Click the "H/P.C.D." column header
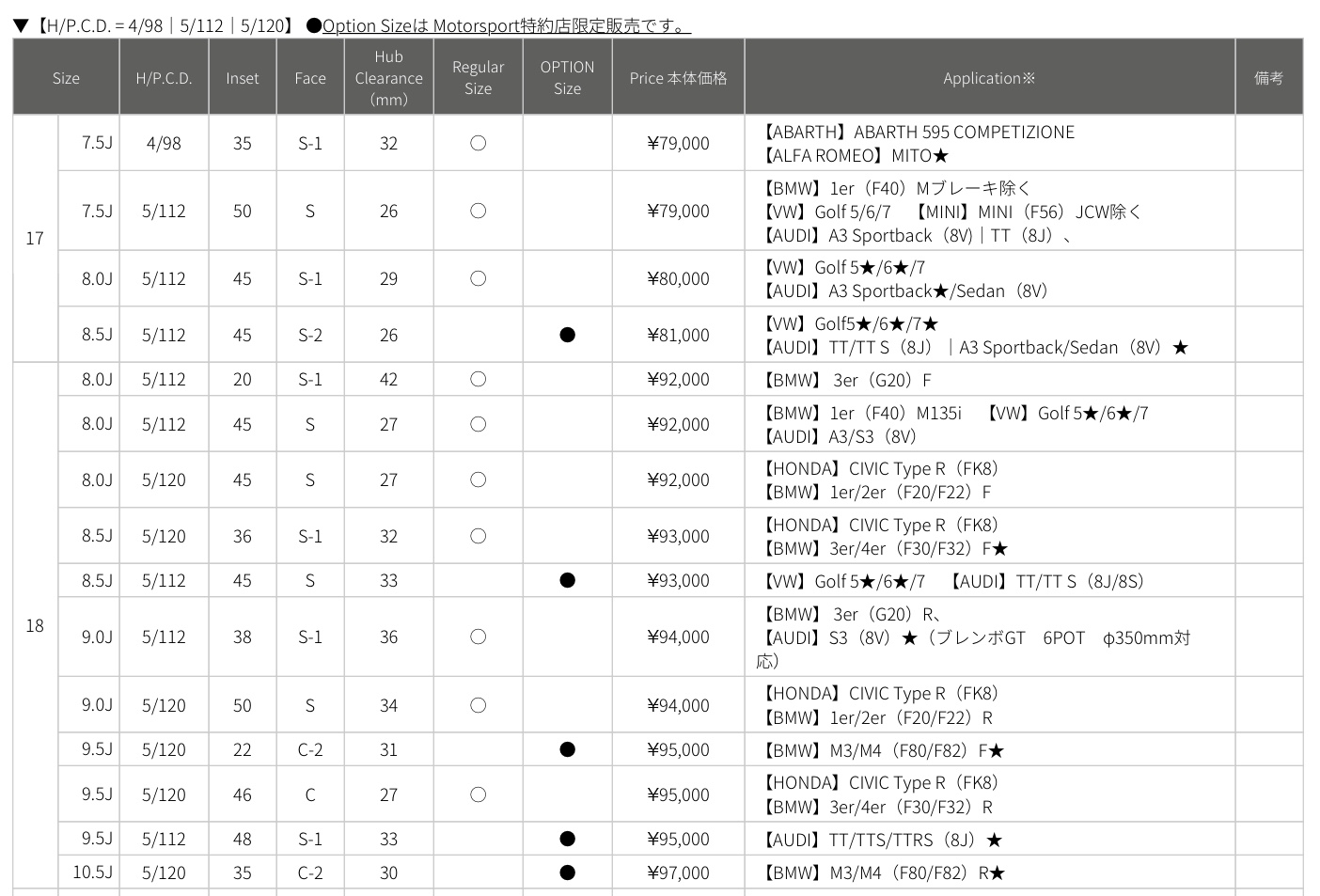The image size is (1320, 896). point(164,78)
